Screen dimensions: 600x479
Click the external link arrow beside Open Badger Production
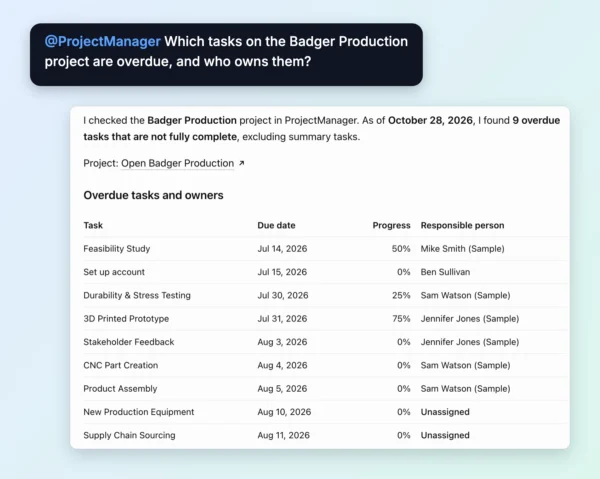tap(241, 163)
